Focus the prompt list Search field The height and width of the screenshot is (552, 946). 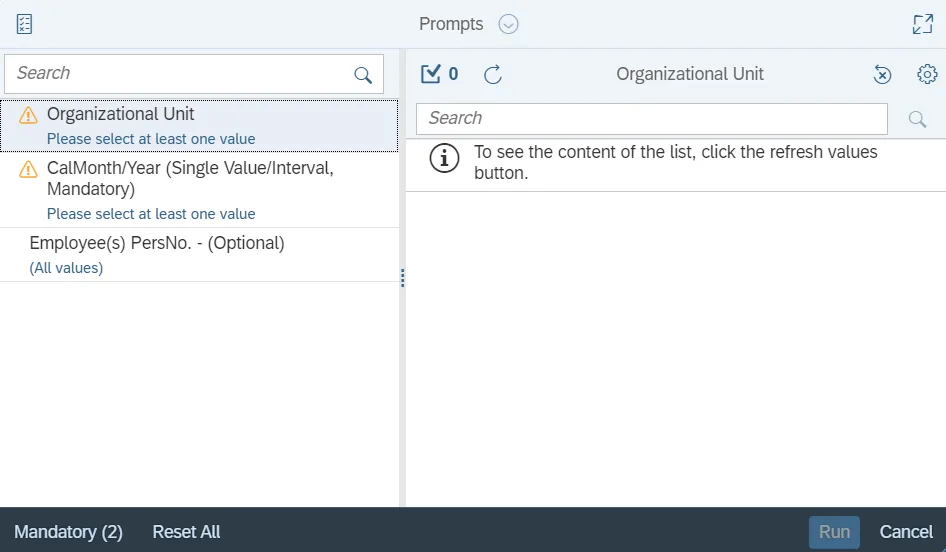[x=180, y=74]
